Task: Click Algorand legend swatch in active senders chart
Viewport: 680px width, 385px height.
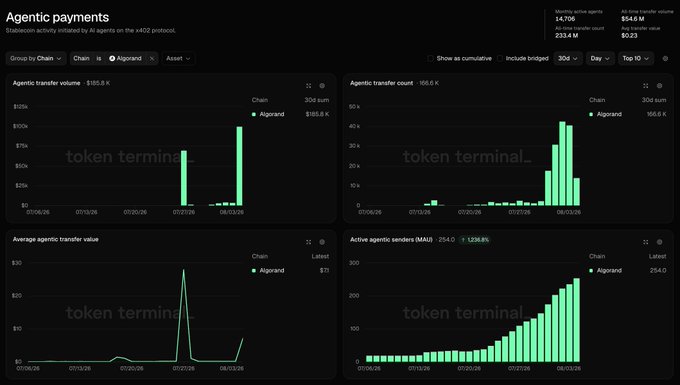Action: (591, 271)
